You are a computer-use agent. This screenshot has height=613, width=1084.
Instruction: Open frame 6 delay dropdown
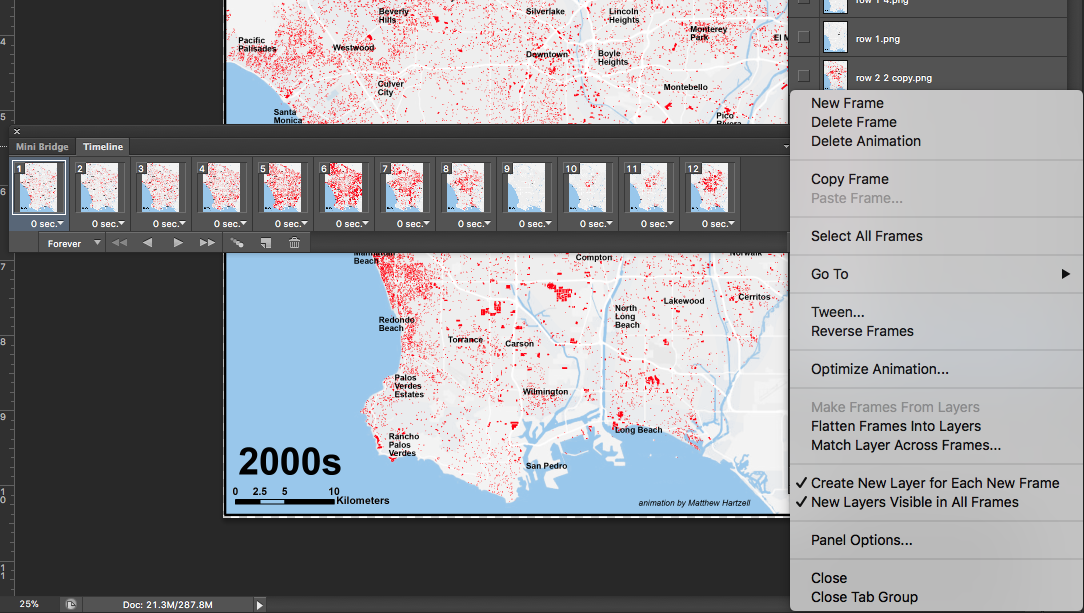pyautogui.click(x=352, y=224)
